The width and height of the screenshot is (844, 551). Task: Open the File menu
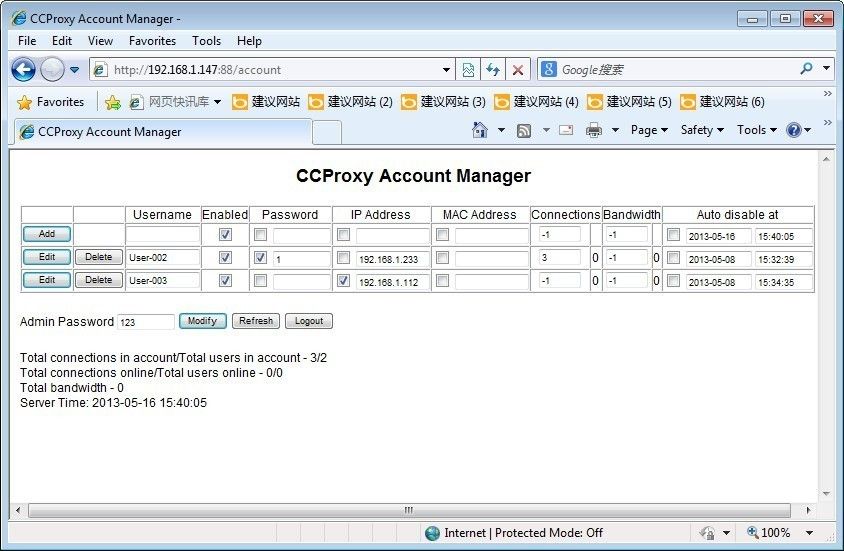coord(27,41)
